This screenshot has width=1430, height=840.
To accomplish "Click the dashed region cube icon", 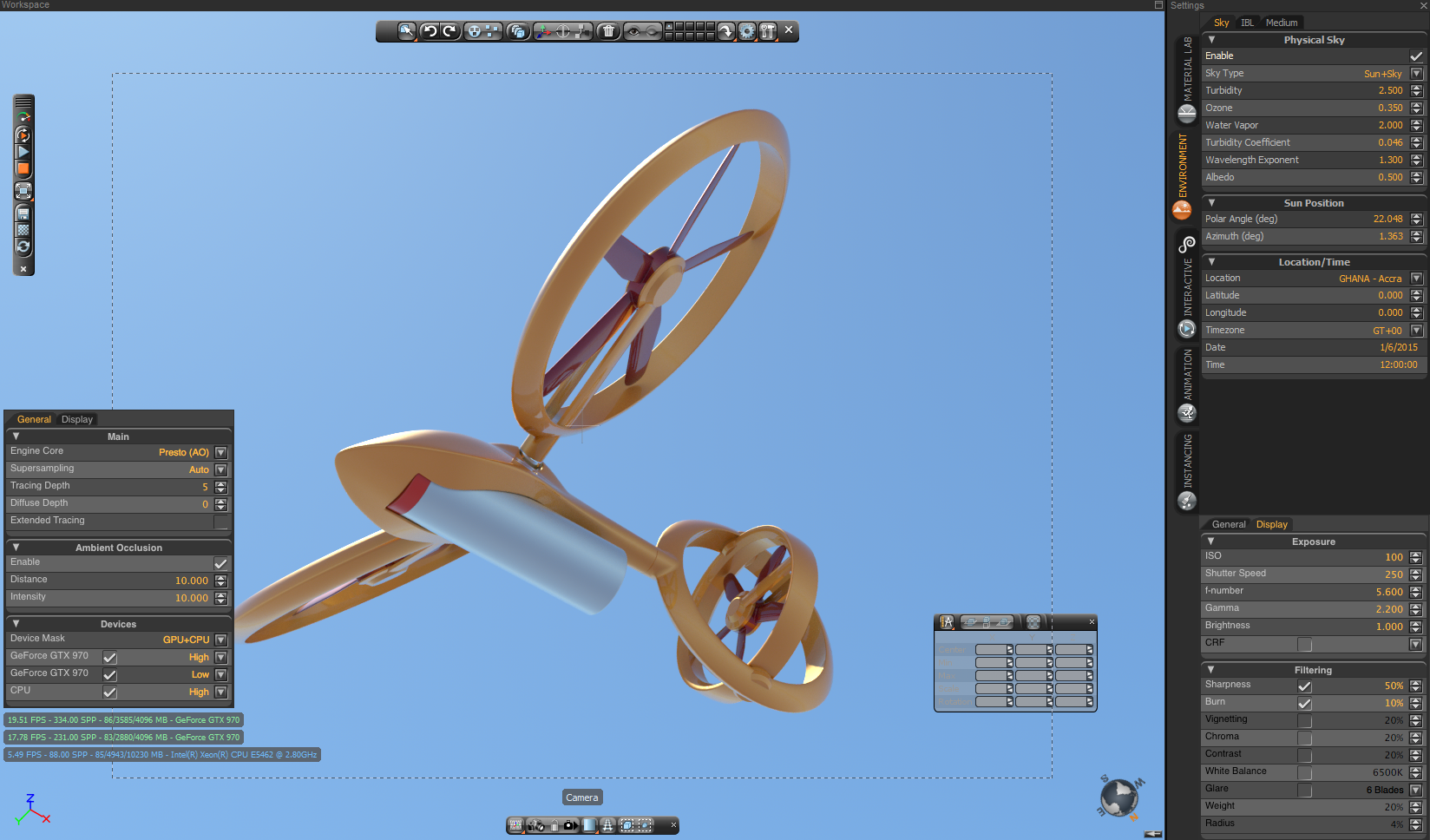I will [x=627, y=825].
